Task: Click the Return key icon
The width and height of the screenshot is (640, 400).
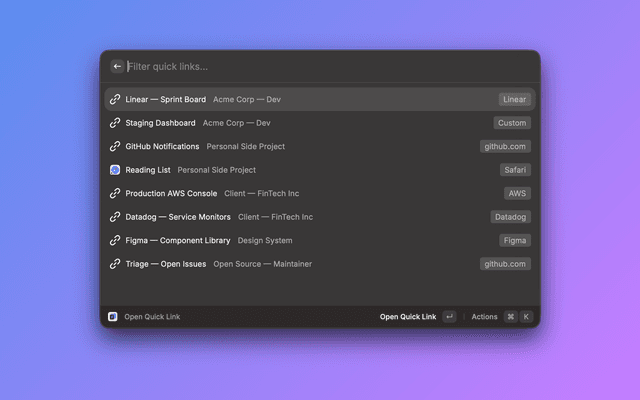Action: 449,316
